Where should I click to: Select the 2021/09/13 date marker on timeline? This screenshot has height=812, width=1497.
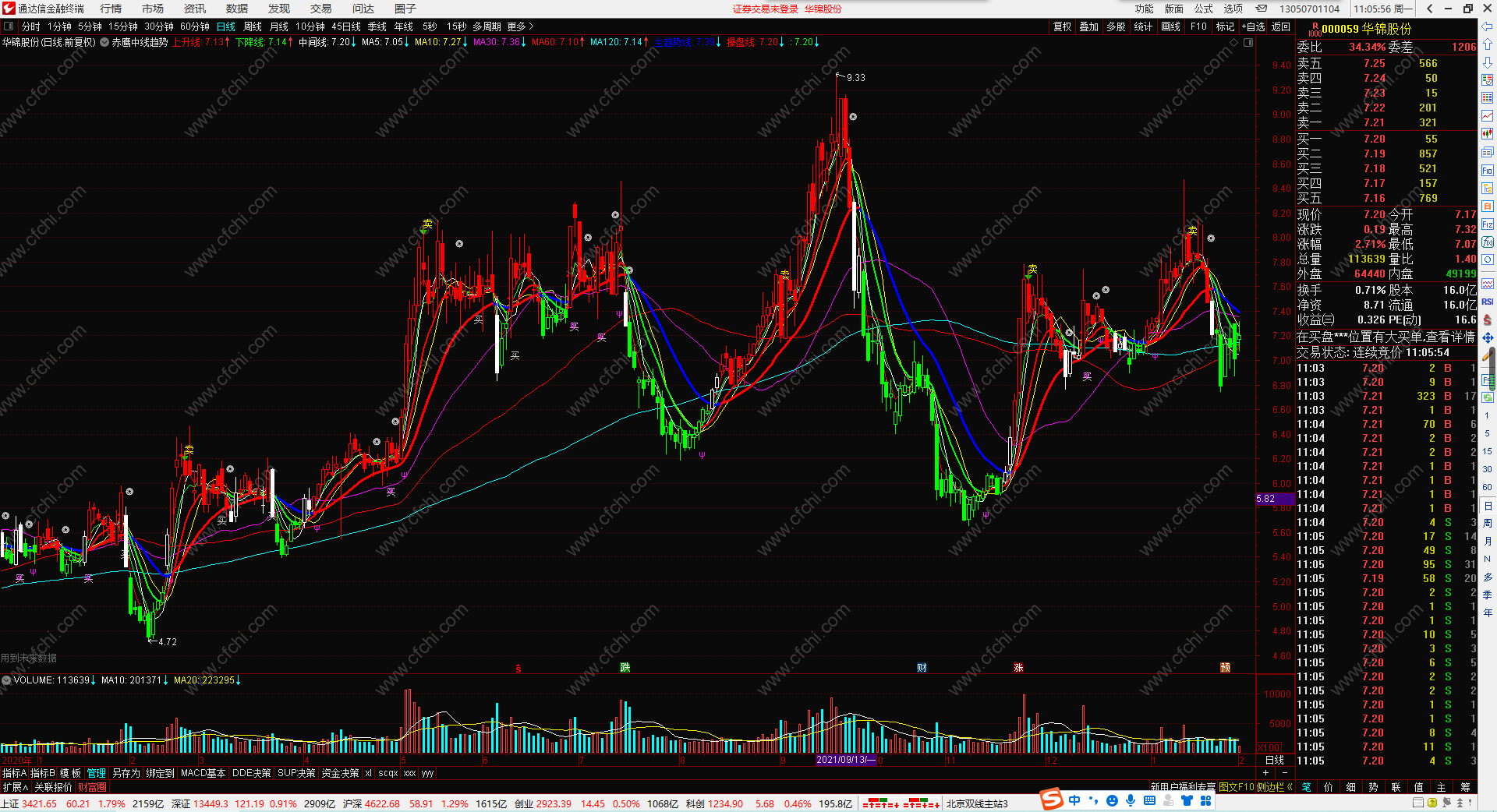click(x=847, y=760)
